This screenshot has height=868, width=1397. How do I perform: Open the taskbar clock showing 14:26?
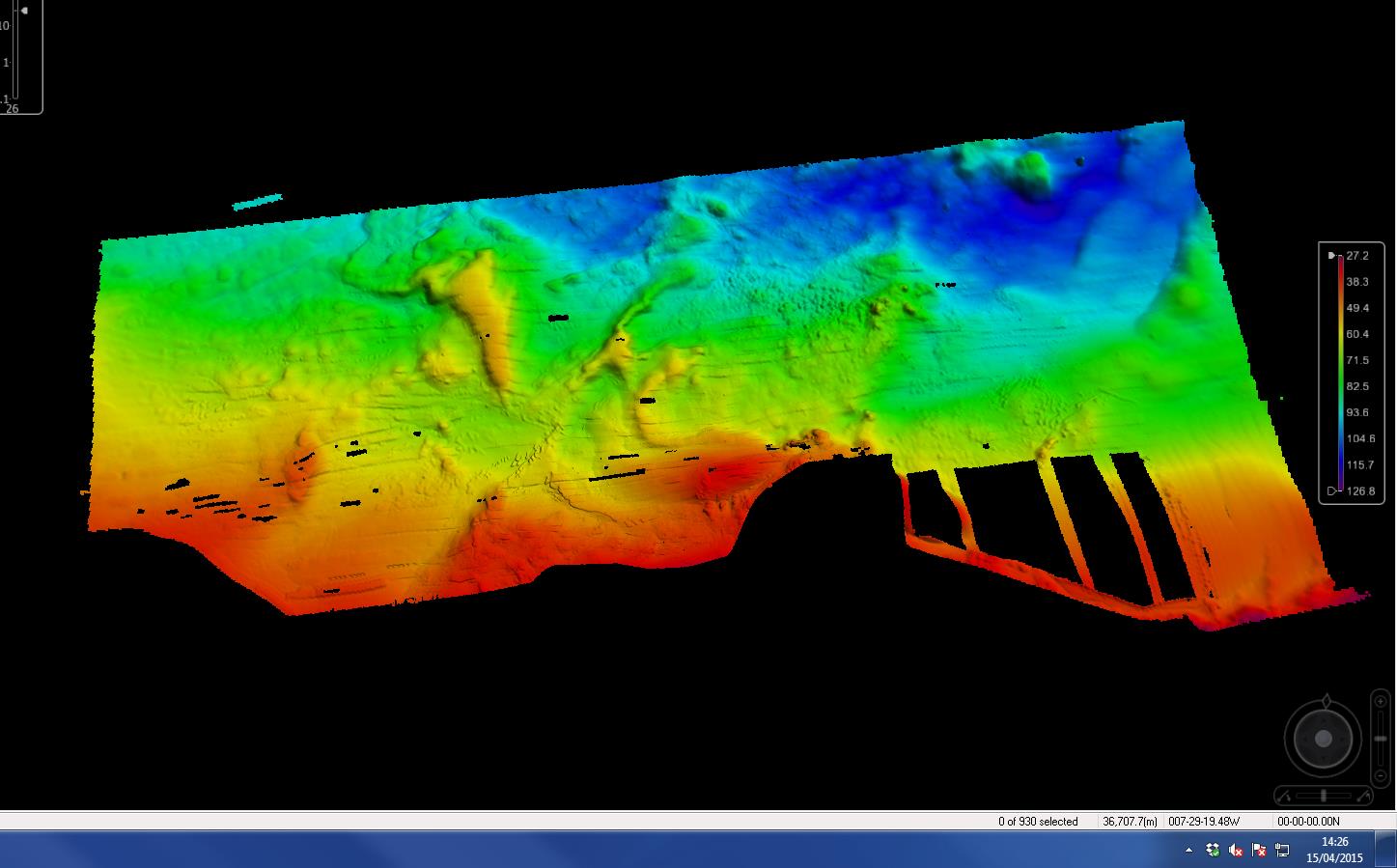(1334, 850)
